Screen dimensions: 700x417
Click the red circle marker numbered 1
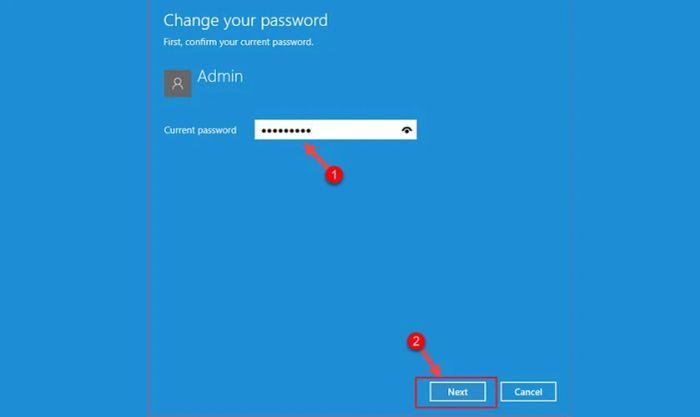pyautogui.click(x=334, y=175)
